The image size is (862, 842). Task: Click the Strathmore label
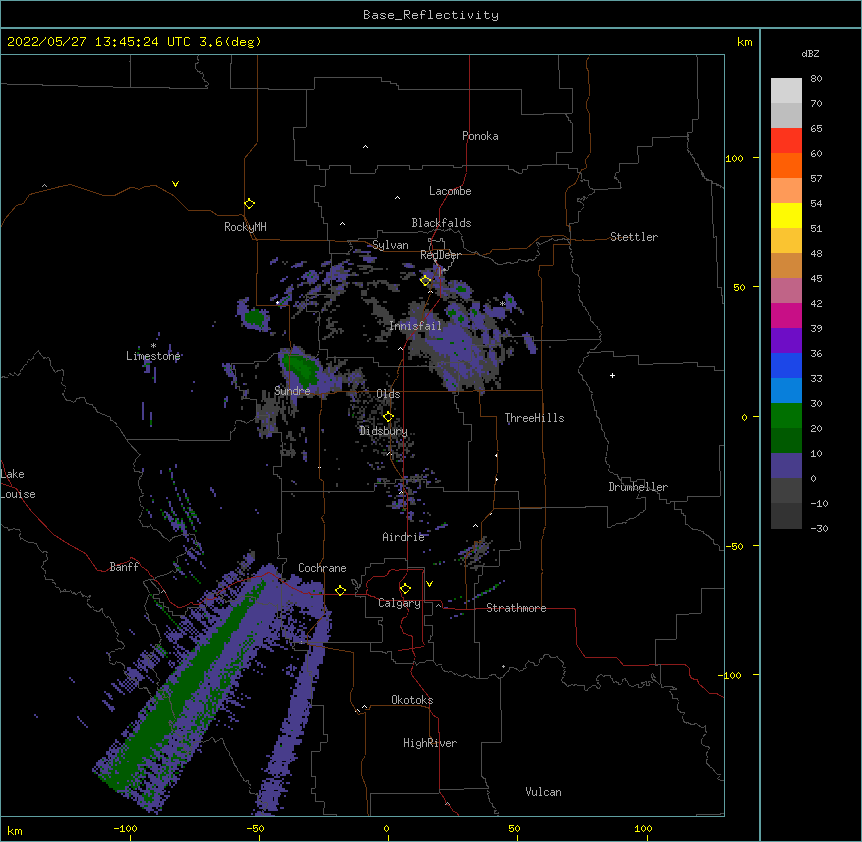click(x=516, y=608)
